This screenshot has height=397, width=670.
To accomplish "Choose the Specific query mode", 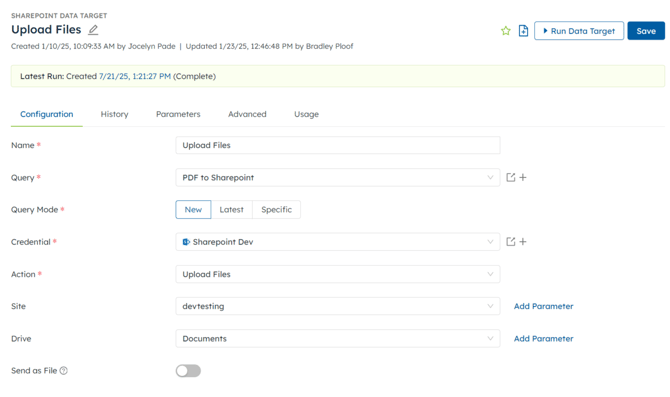I will [276, 209].
